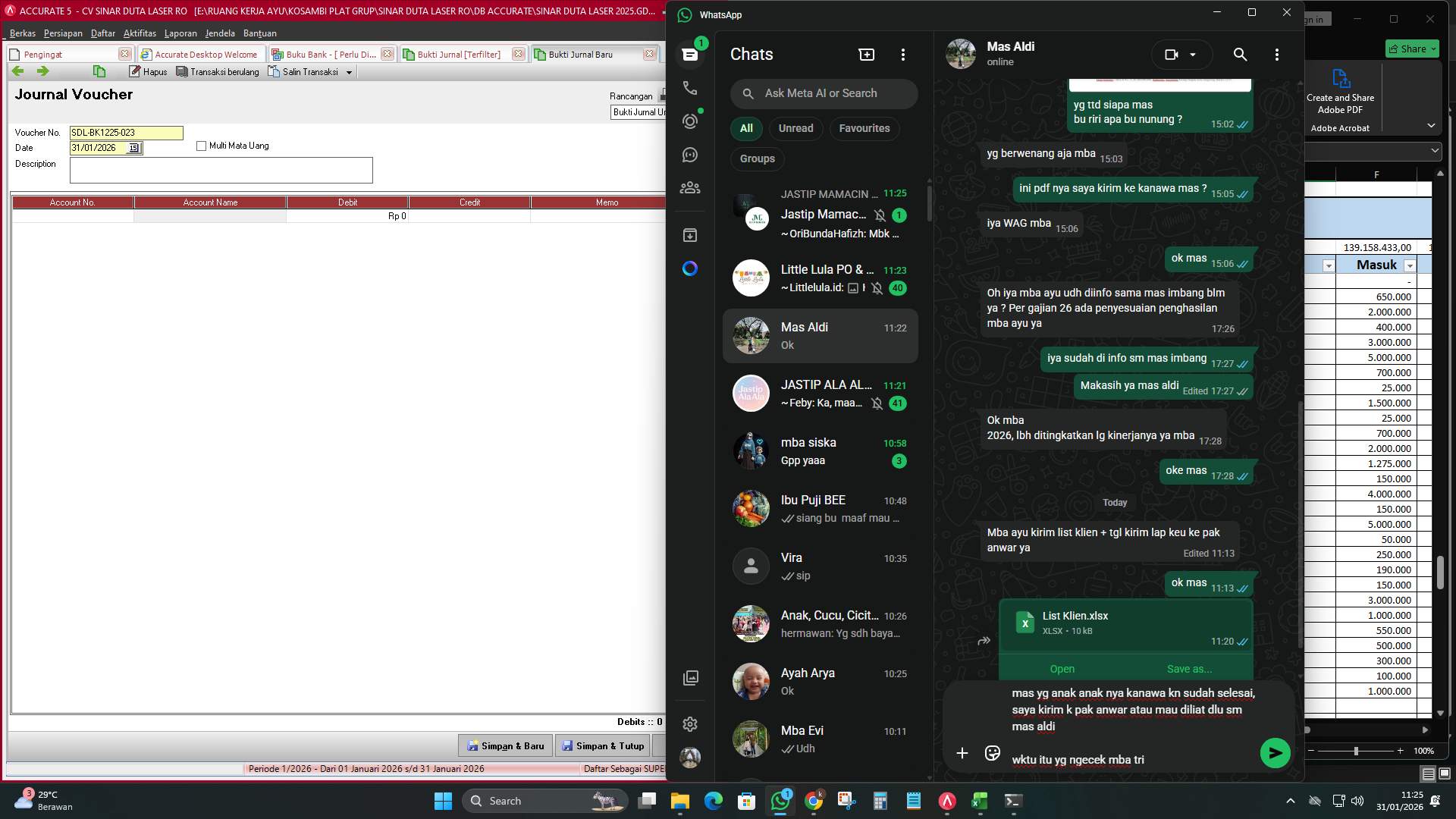Open the Laporan menu in Accurate

181,33
